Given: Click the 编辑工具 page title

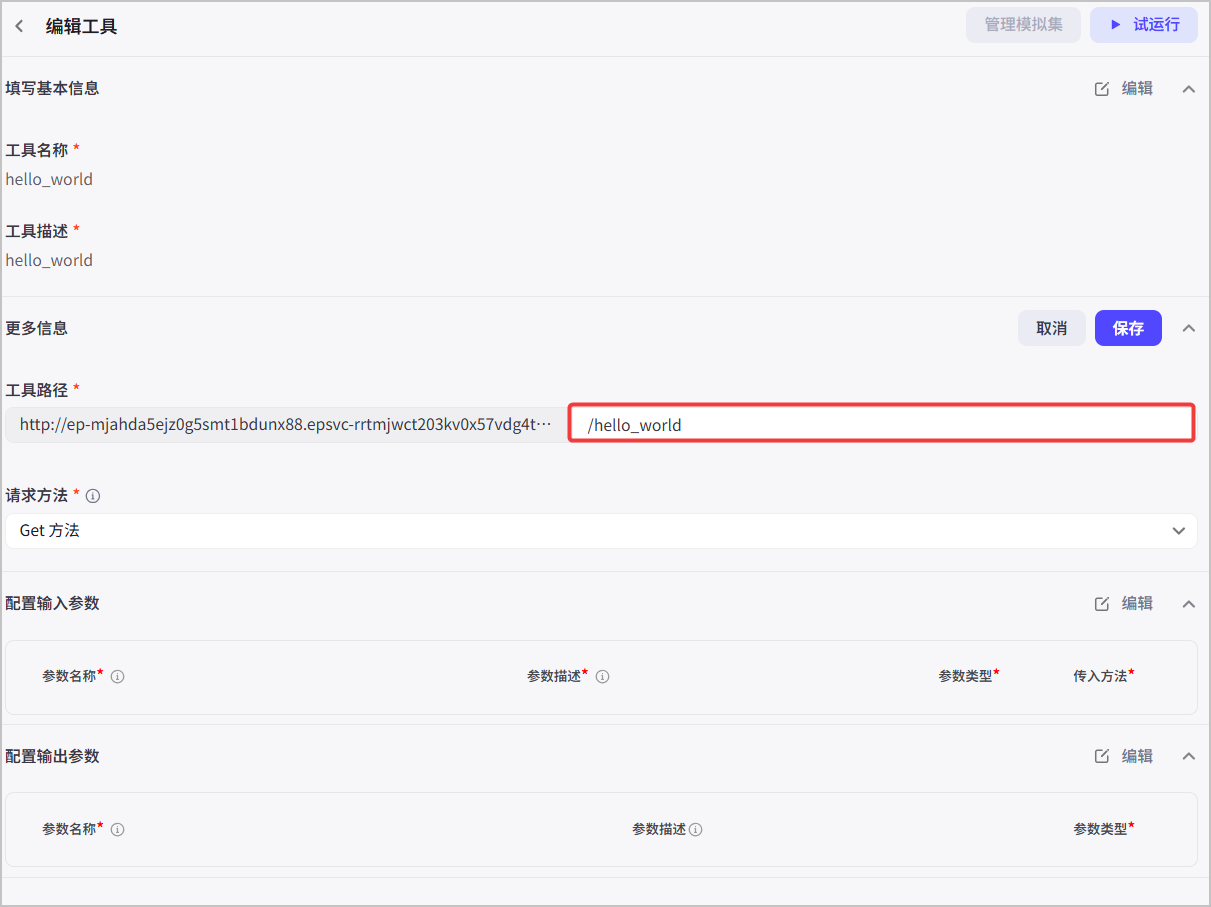Looking at the screenshot, I should [81, 27].
